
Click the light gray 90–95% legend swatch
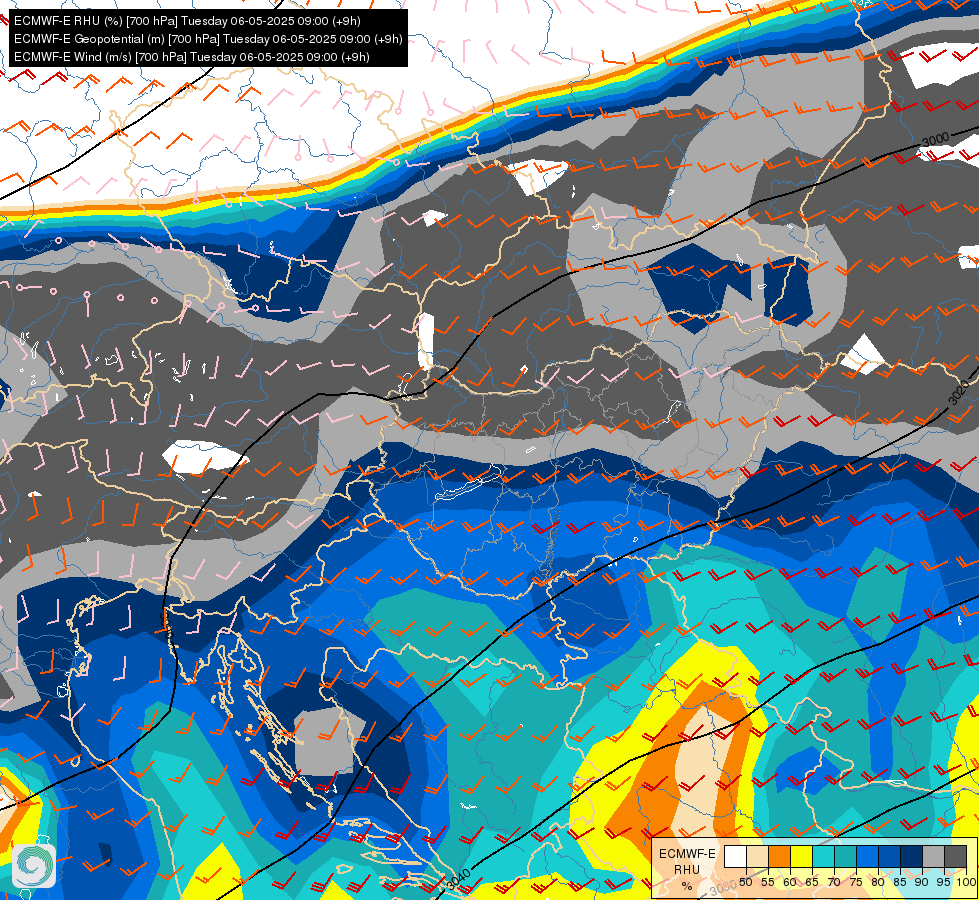(933, 856)
